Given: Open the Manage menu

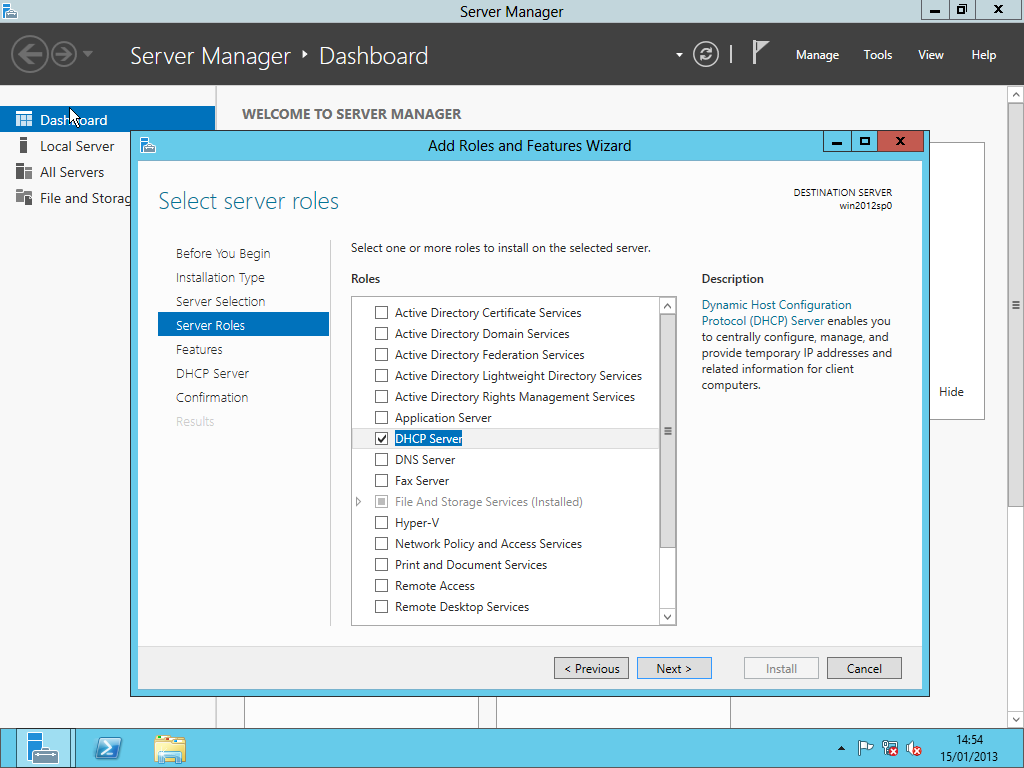Looking at the screenshot, I should pos(817,55).
